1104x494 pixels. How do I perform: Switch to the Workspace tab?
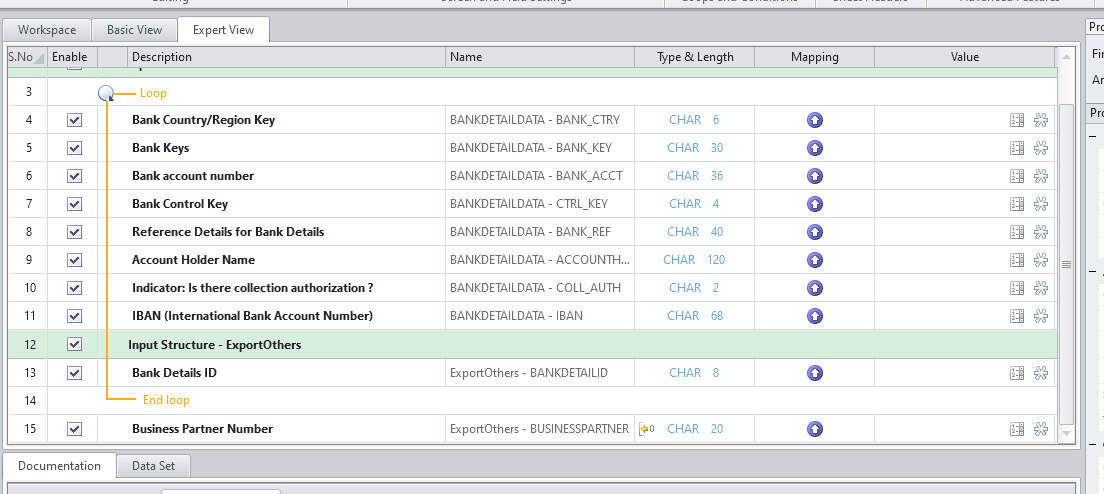point(47,30)
